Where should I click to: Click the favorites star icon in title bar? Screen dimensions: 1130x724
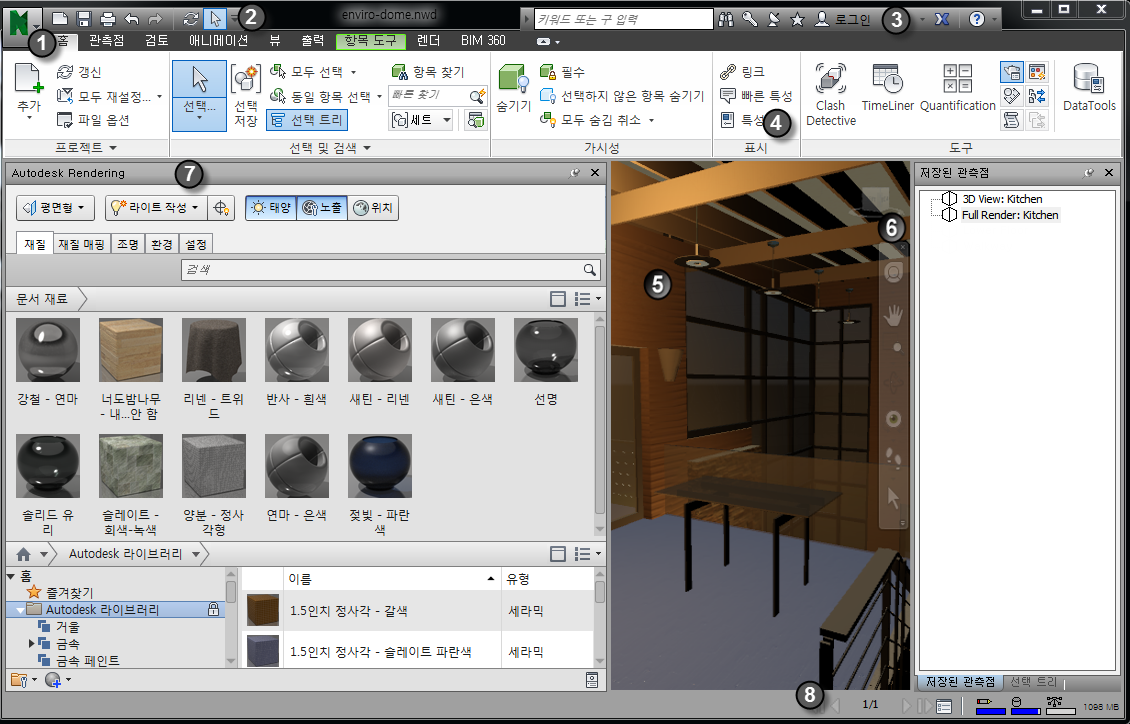click(x=797, y=20)
